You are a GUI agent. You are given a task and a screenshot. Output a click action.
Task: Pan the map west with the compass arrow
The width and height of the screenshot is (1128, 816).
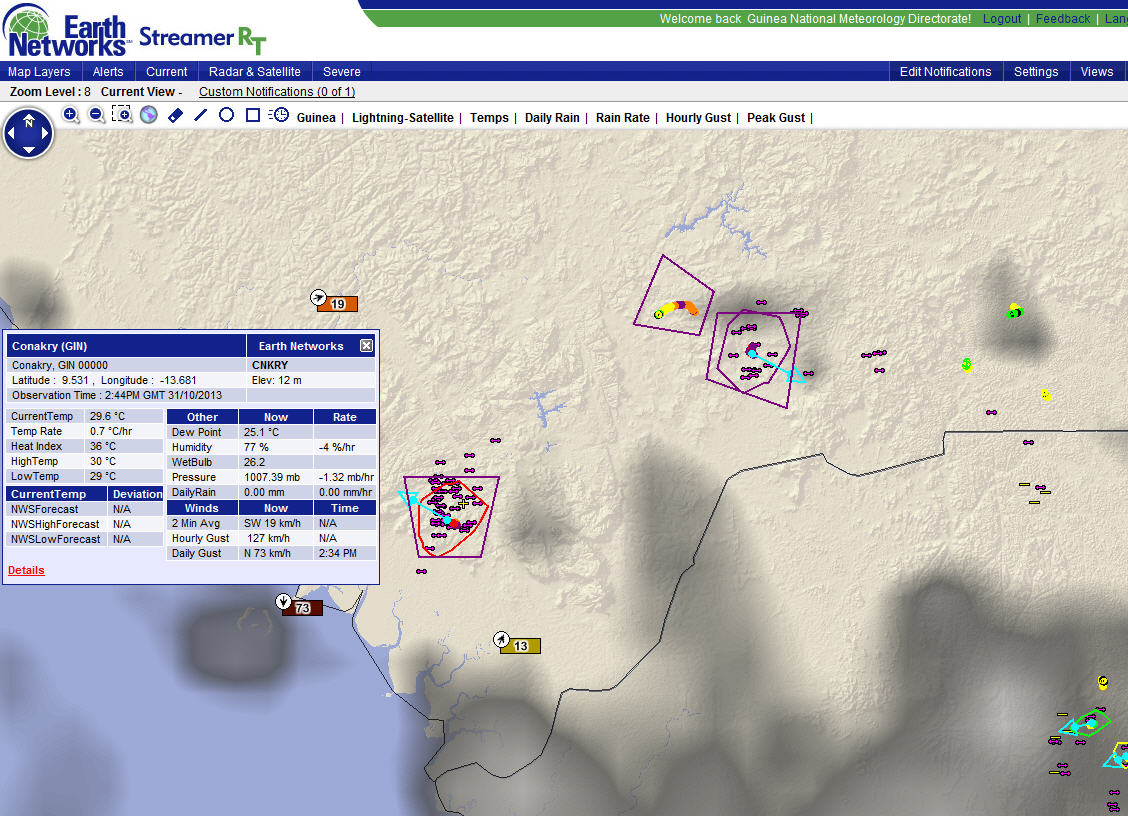(x=11, y=133)
